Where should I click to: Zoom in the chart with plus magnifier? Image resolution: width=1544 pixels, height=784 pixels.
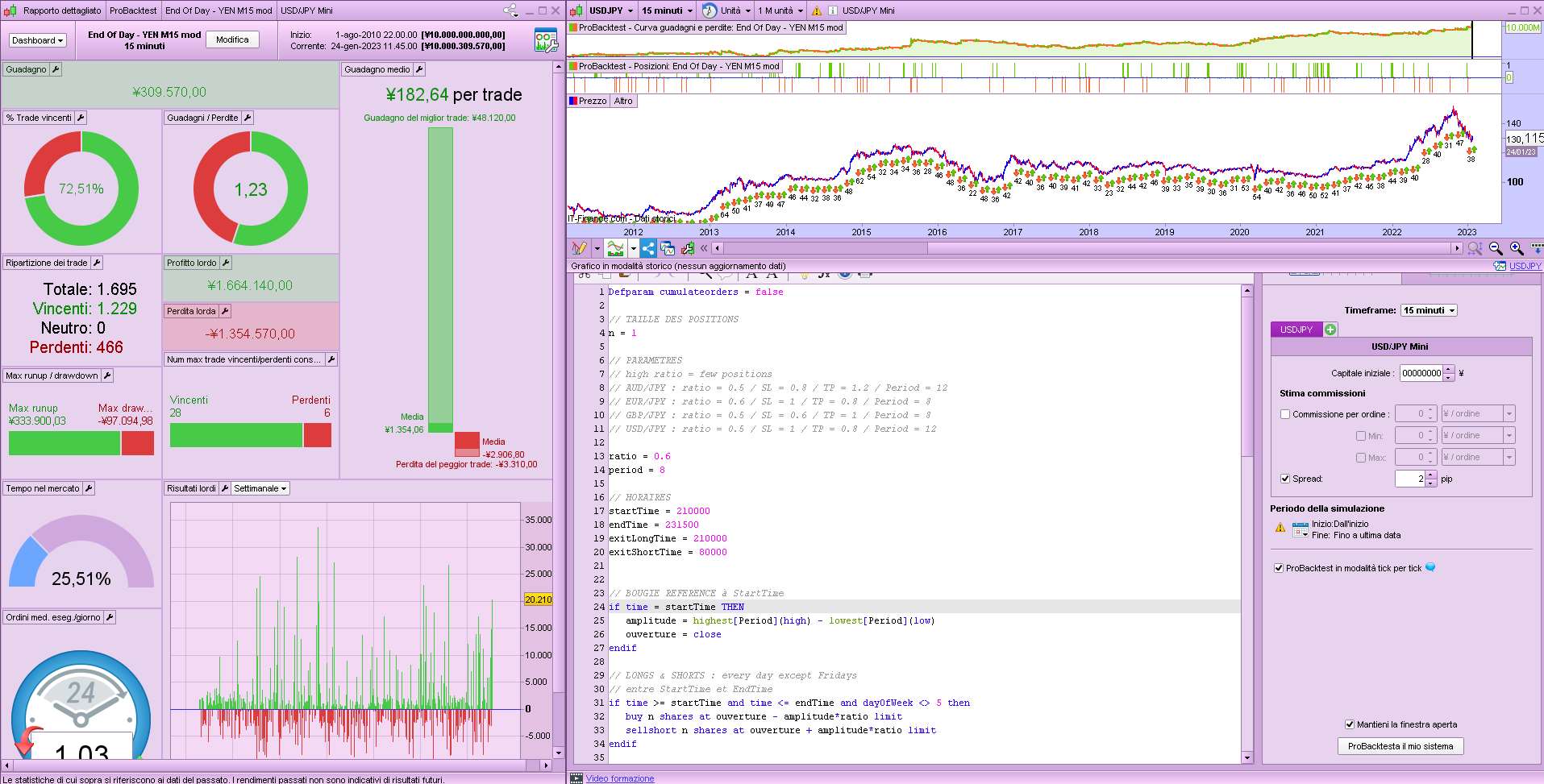tap(1517, 248)
